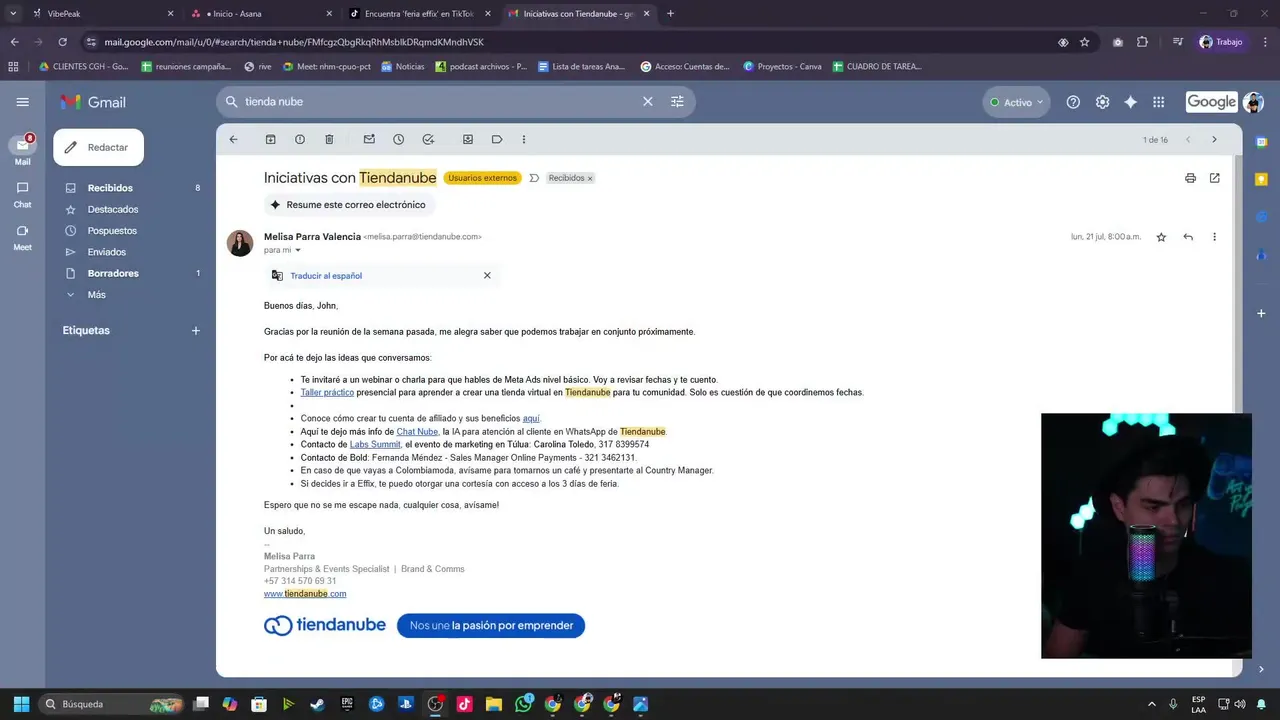Bookmark this page with star icon
Viewport: 1280px width, 720px height.
(1085, 42)
